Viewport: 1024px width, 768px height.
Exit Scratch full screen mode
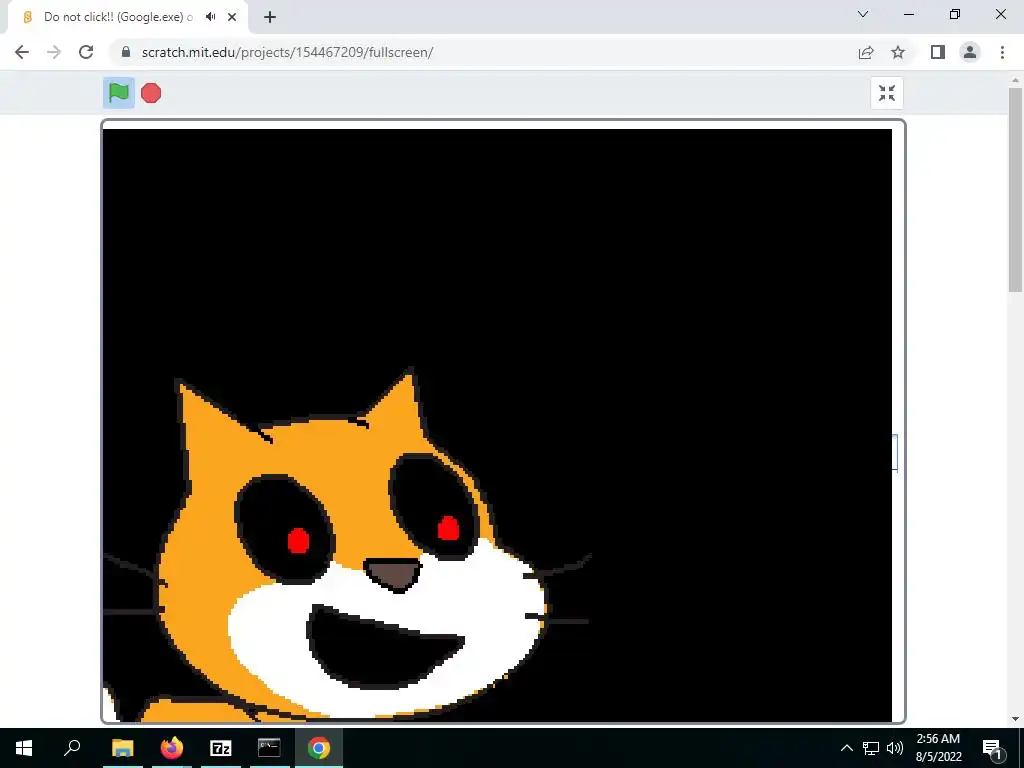pyautogui.click(x=887, y=93)
